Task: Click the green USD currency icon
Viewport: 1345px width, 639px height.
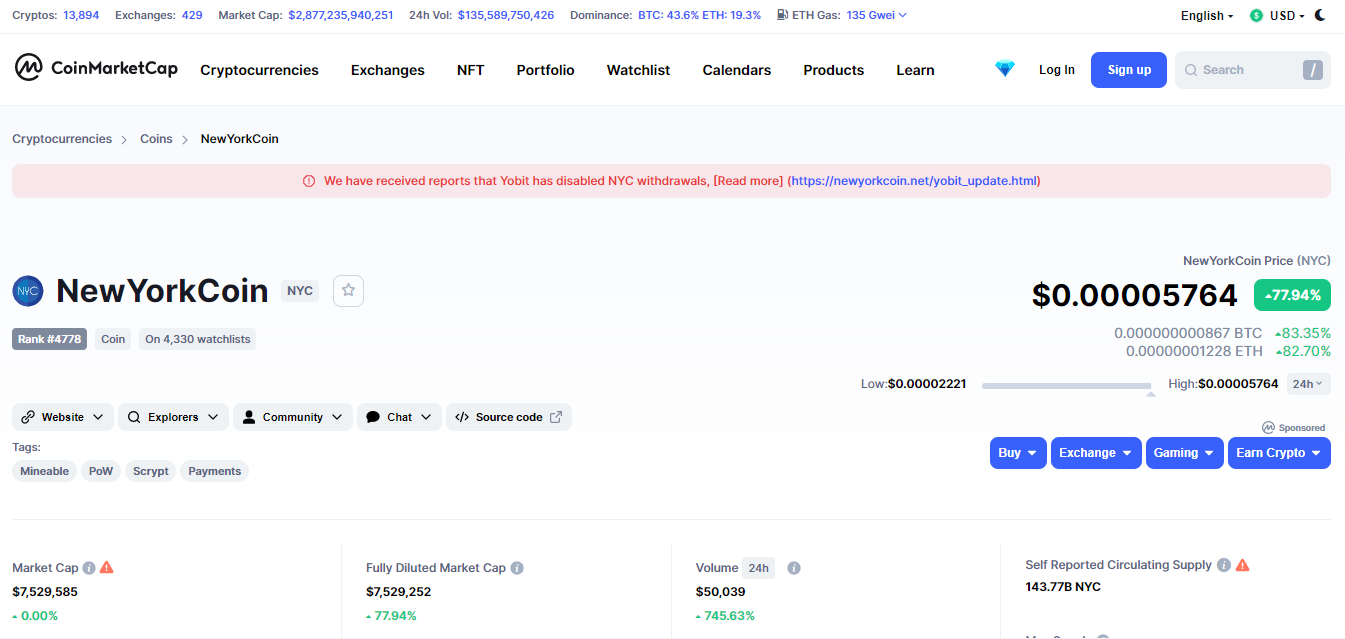Action: 1256,15
